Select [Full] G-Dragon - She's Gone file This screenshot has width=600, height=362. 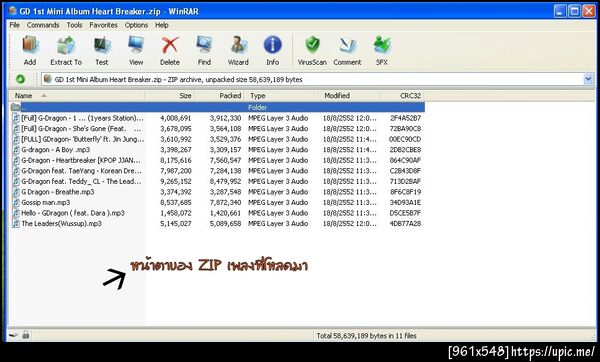tap(81, 129)
